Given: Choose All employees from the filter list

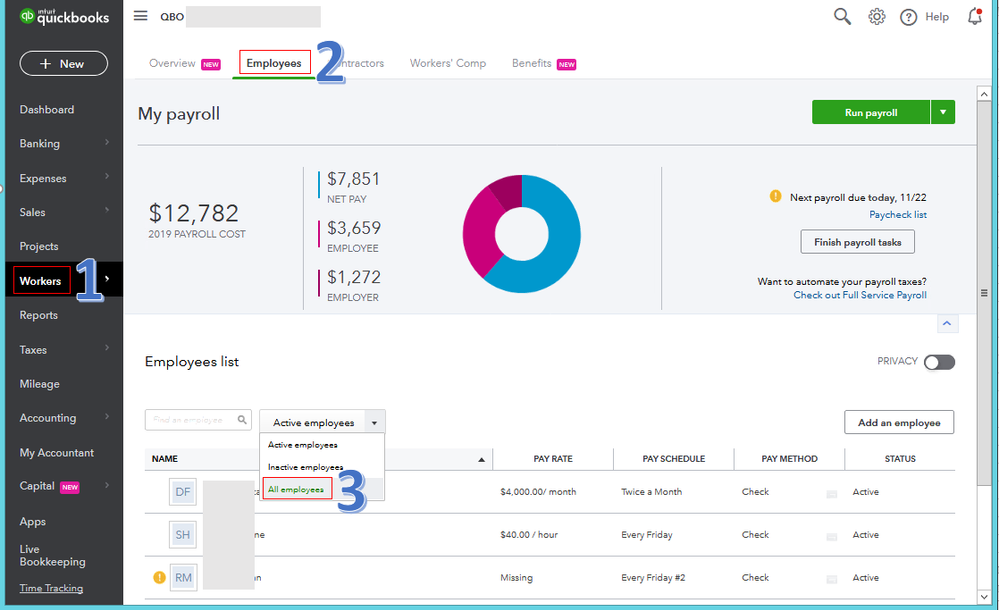Looking at the screenshot, I should [x=296, y=490].
